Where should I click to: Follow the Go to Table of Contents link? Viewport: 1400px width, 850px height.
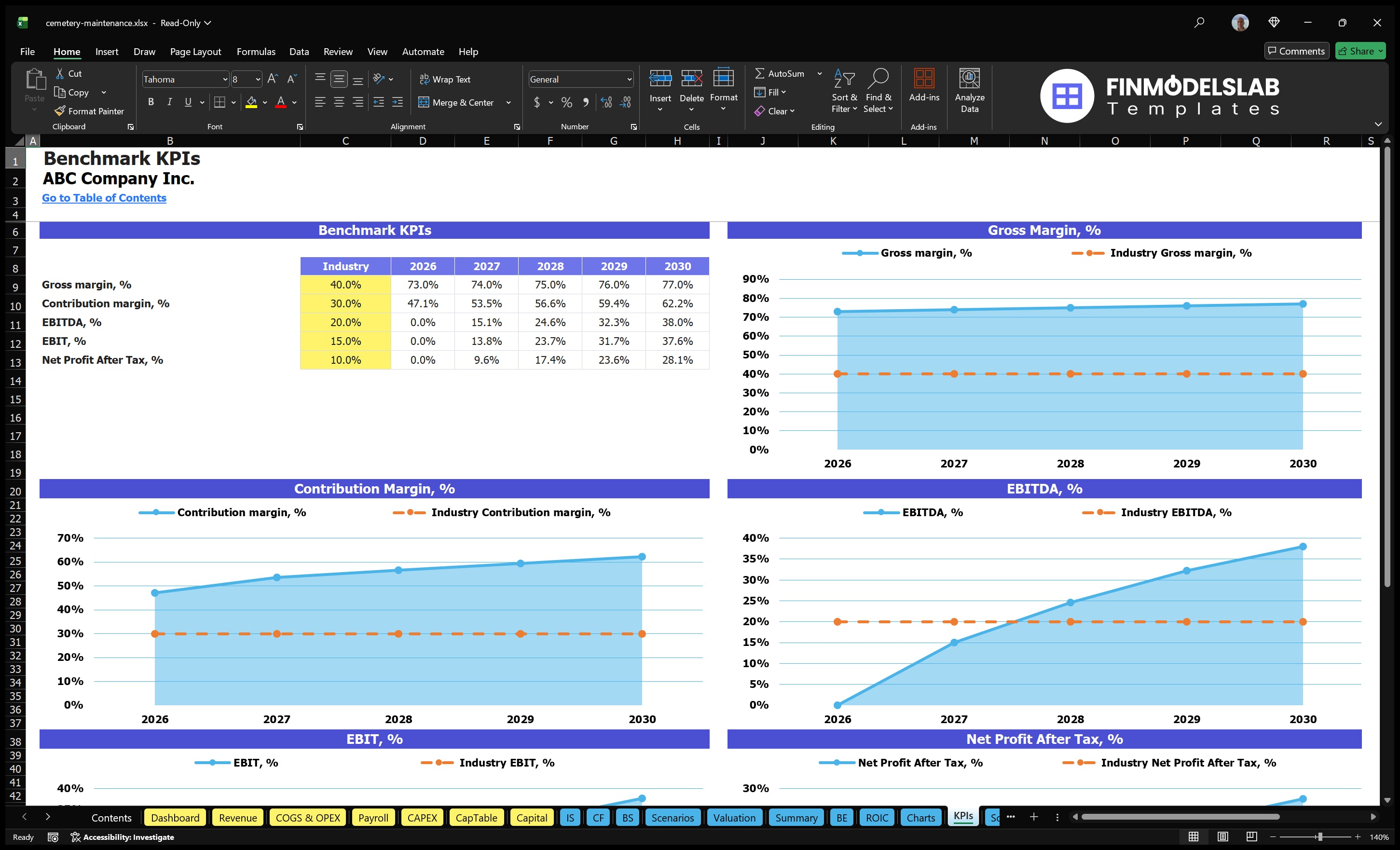[x=104, y=198]
